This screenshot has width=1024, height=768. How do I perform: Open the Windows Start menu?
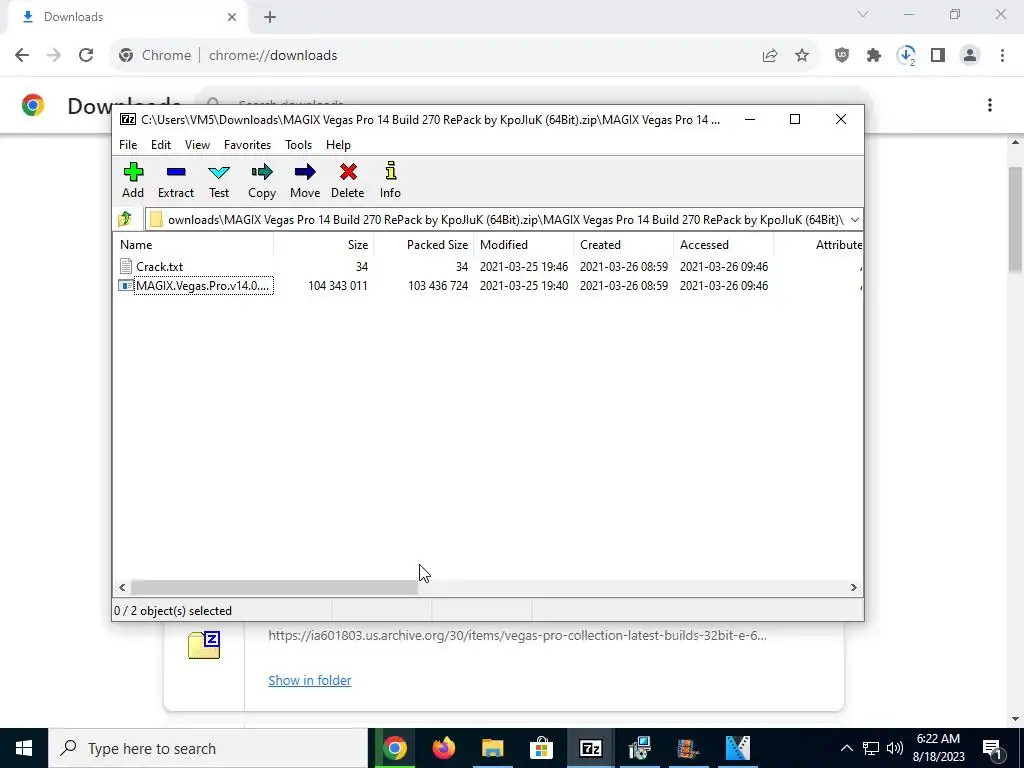(x=24, y=748)
